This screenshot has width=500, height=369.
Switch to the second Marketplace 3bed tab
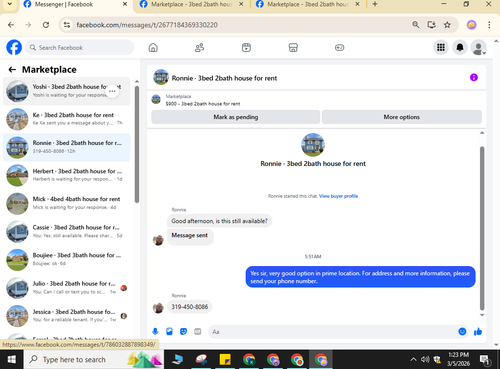coord(191,4)
